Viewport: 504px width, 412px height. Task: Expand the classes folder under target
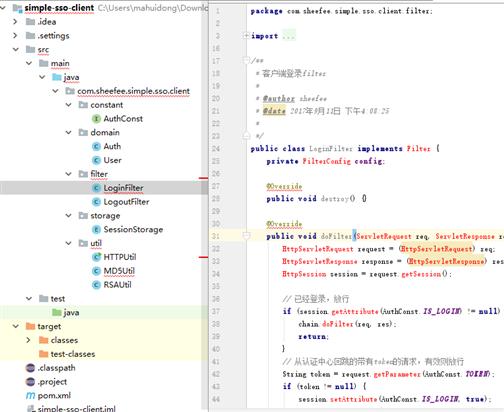[x=28, y=340]
